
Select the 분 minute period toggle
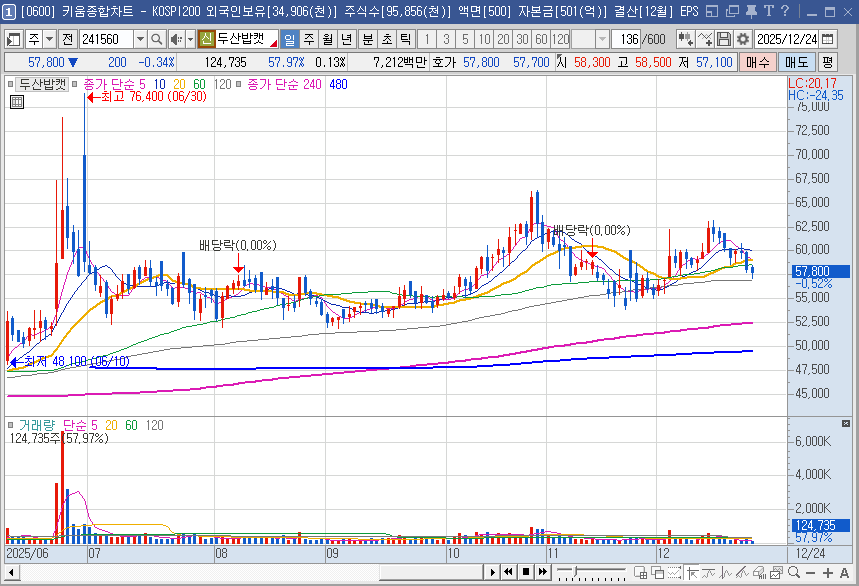point(368,39)
